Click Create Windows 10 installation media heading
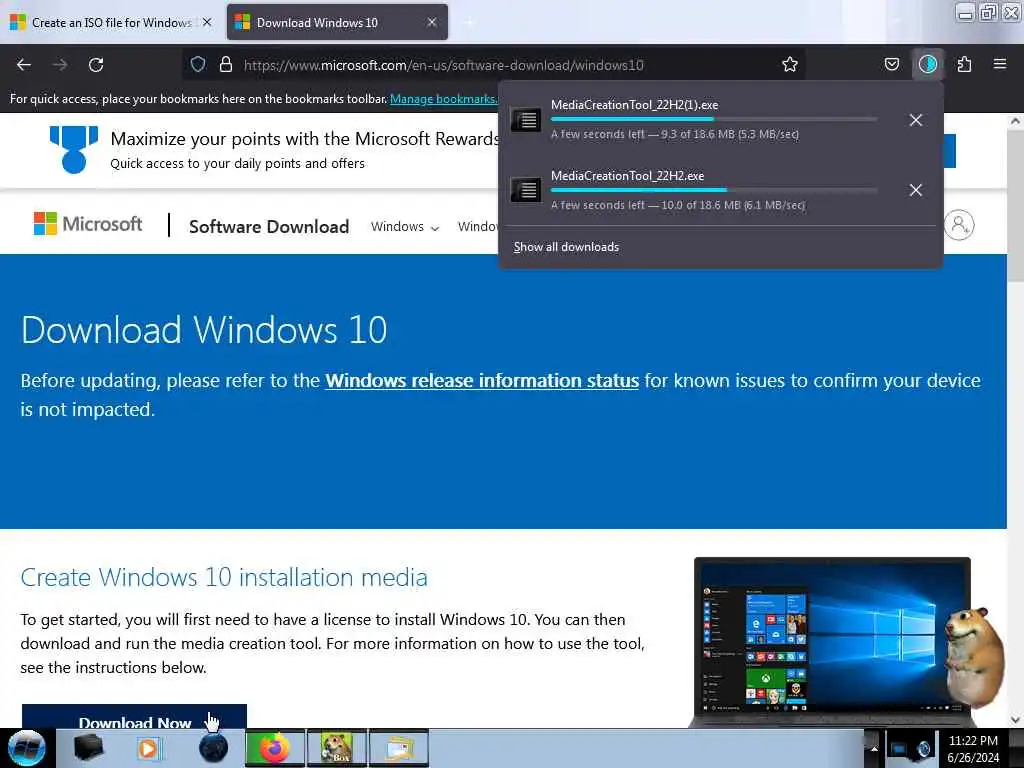Screen dimensions: 1024x768 (224, 577)
